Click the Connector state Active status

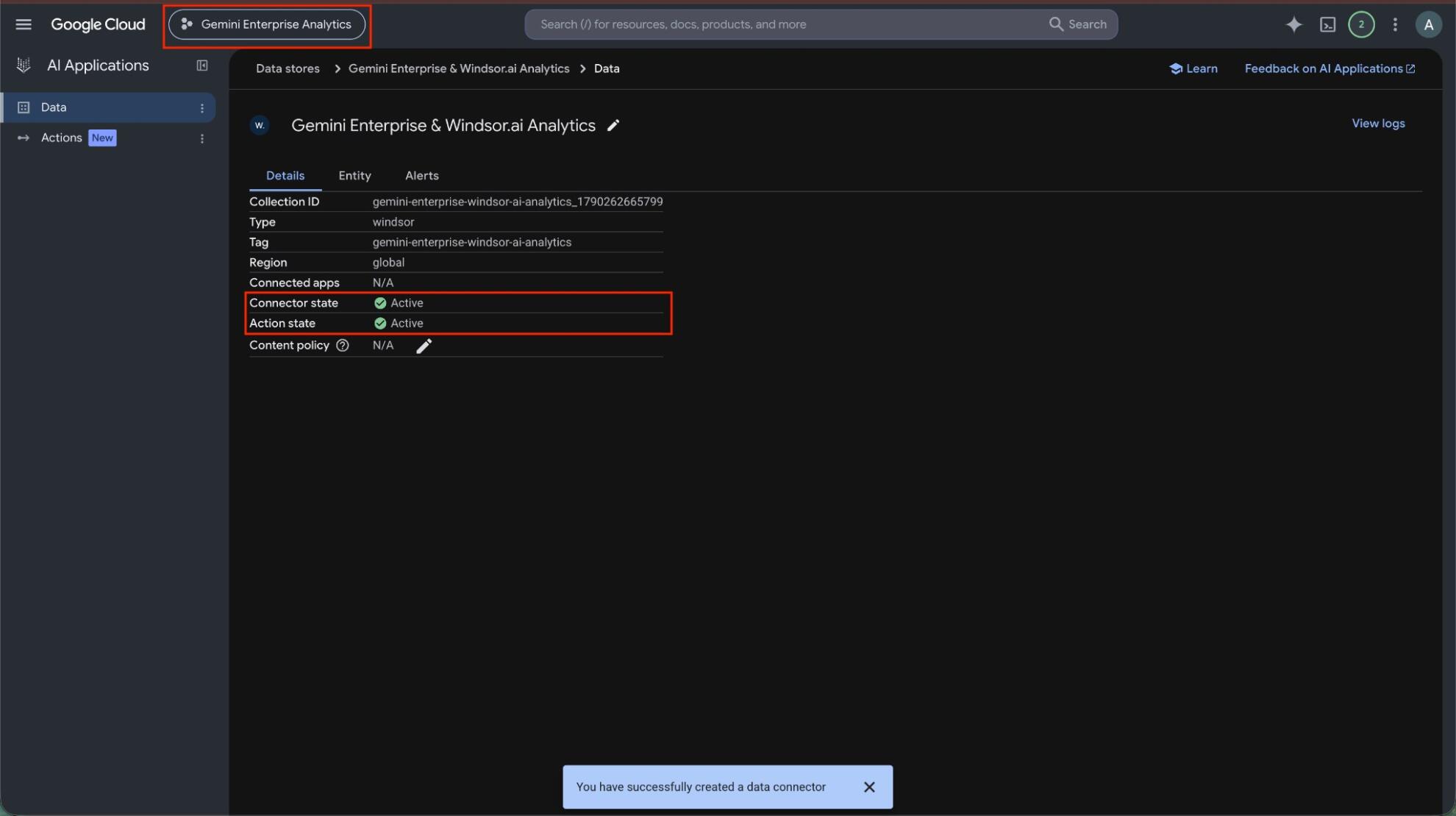coord(399,303)
